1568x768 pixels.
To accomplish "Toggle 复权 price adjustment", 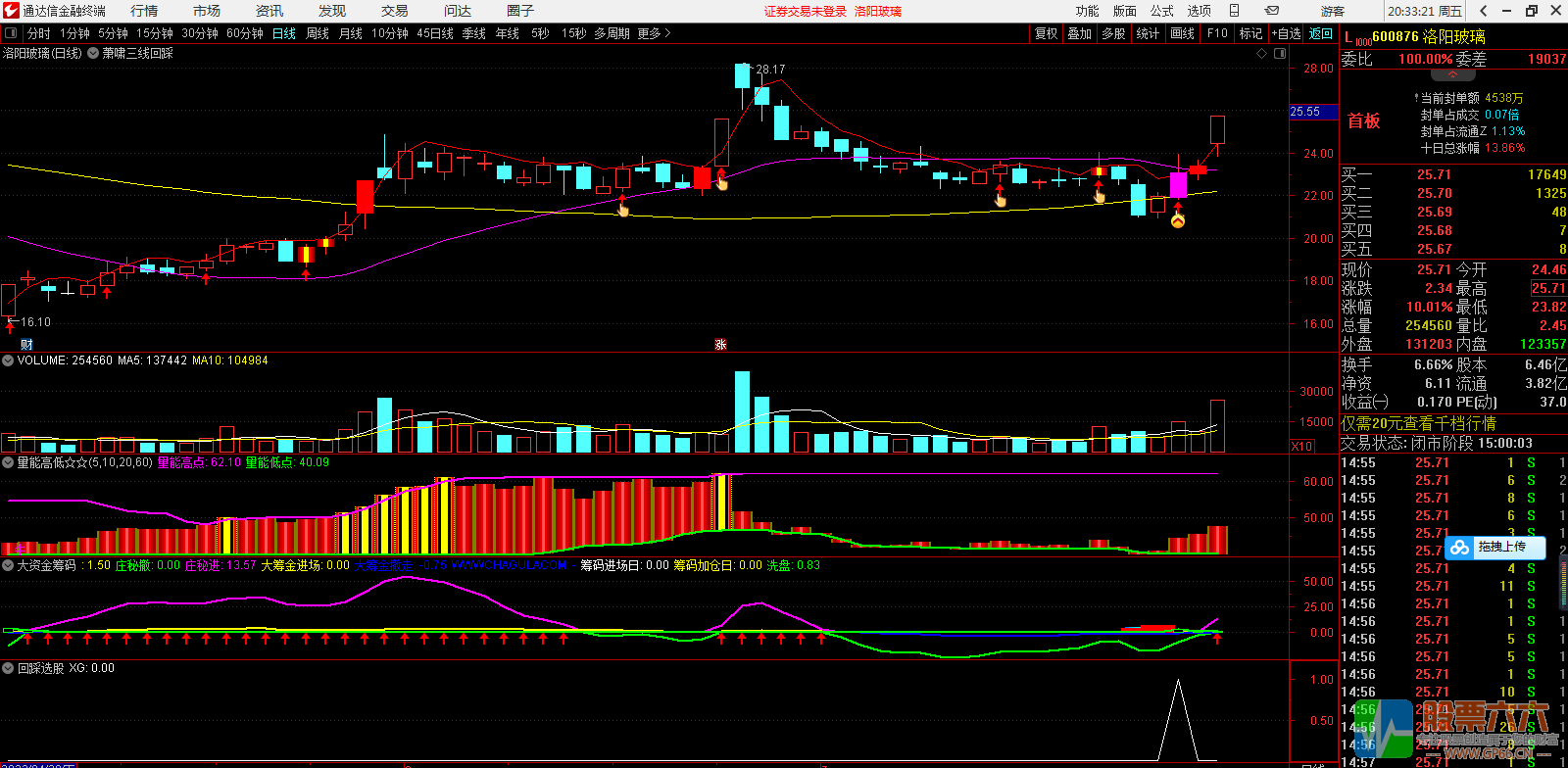I will click(x=1046, y=33).
